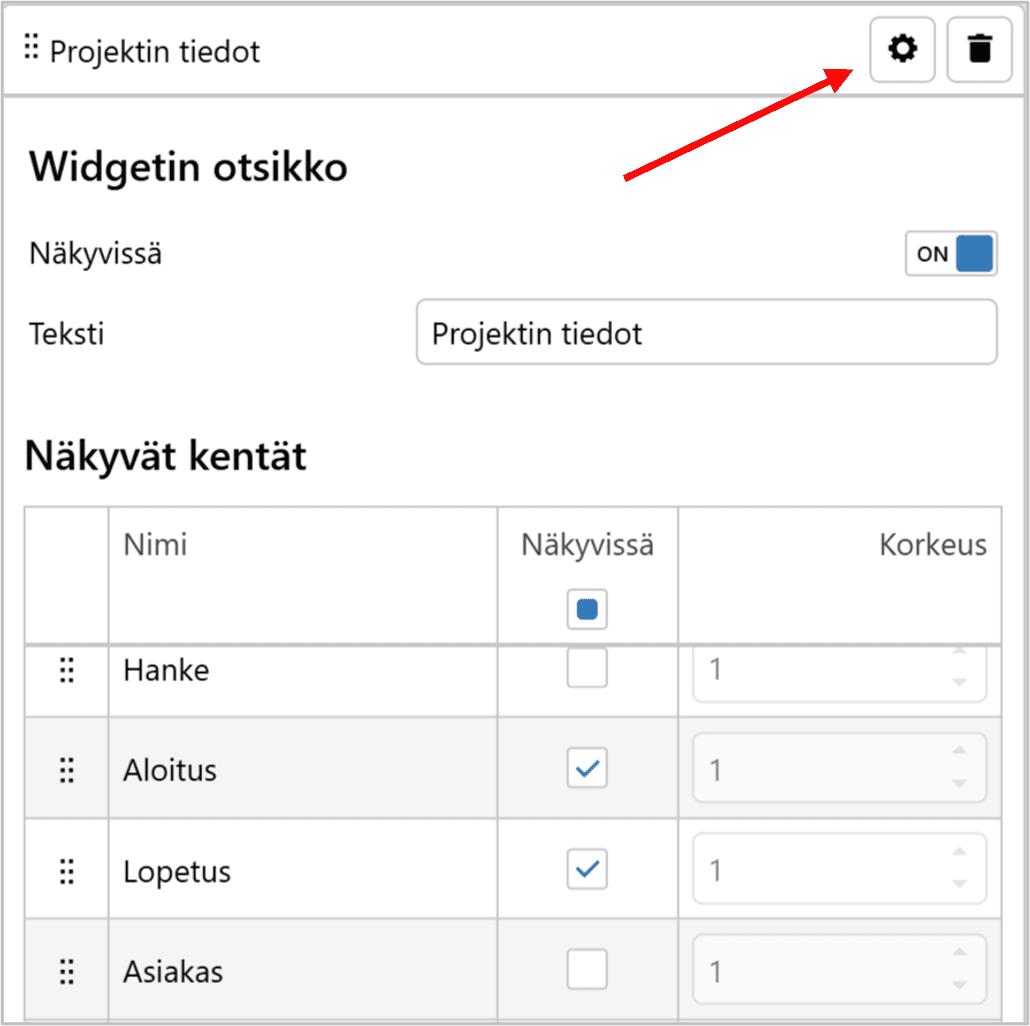Toggle the Näkyvissä ON switch off

tap(951, 254)
